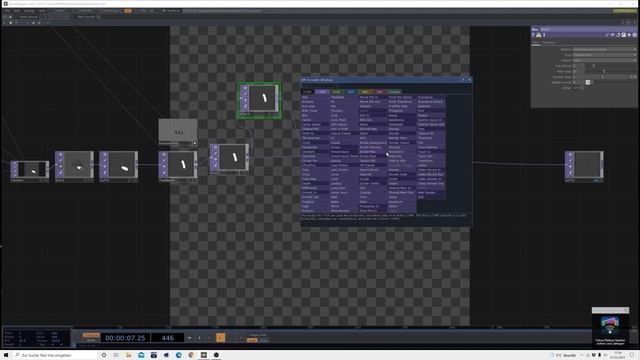This screenshot has height=360, width=640.
Task: Open the Common parameter page
Action: (549, 43)
